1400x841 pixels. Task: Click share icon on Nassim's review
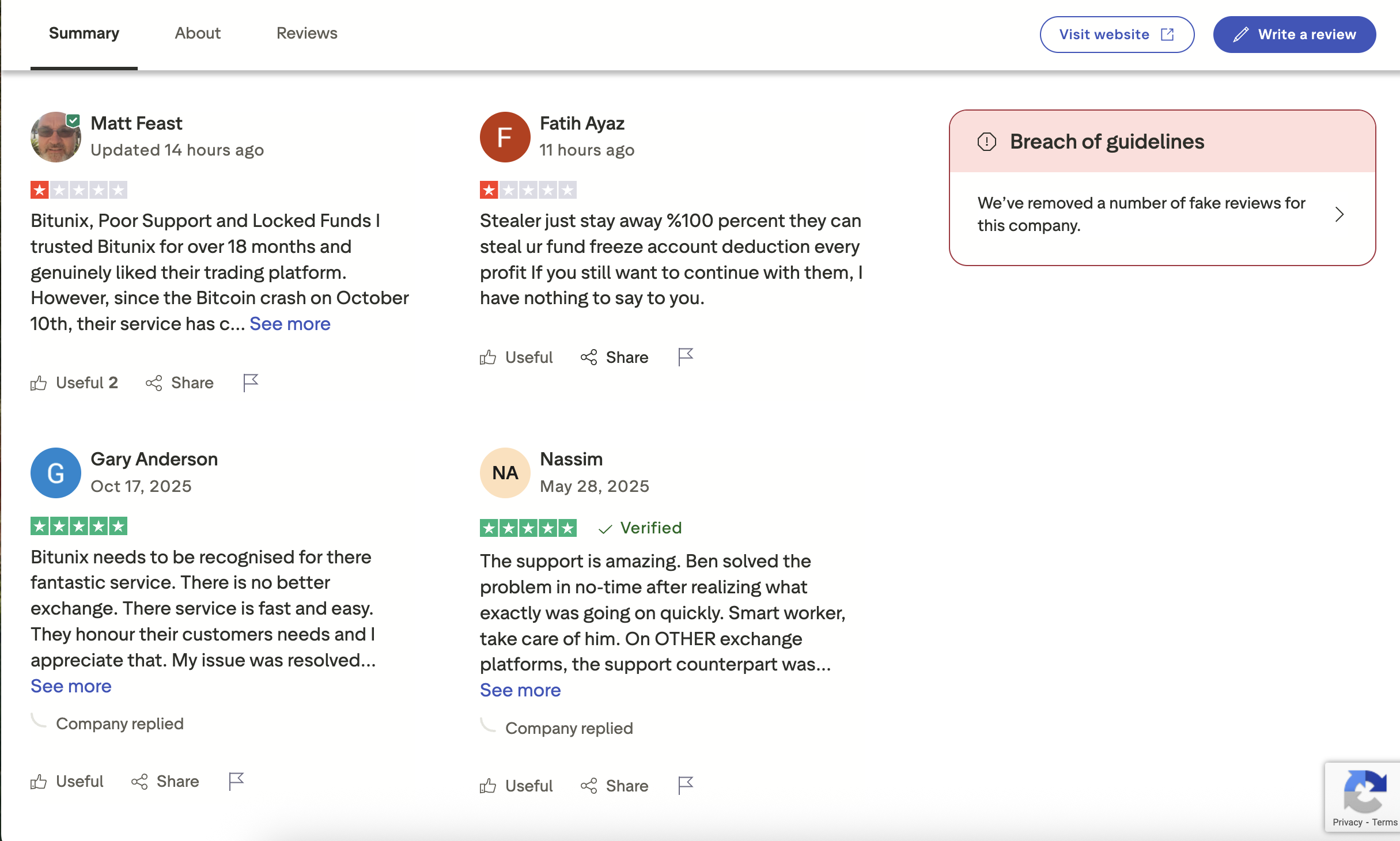click(589, 786)
